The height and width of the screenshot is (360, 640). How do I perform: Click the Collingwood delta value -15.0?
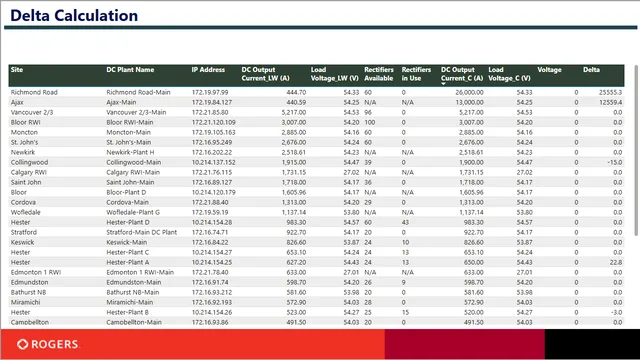click(x=614, y=162)
